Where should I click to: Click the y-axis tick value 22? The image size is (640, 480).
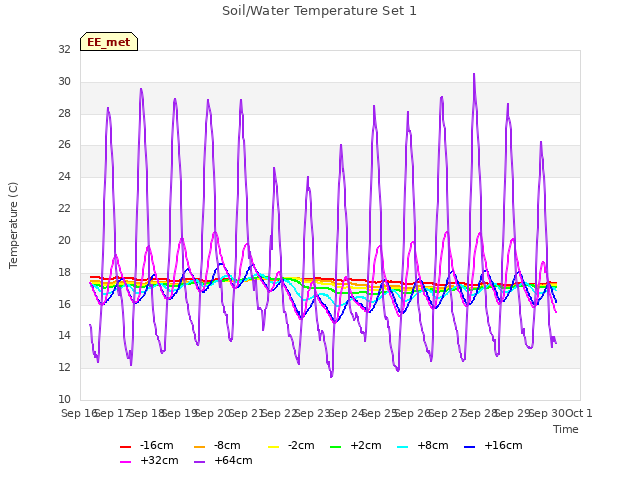coord(64,208)
